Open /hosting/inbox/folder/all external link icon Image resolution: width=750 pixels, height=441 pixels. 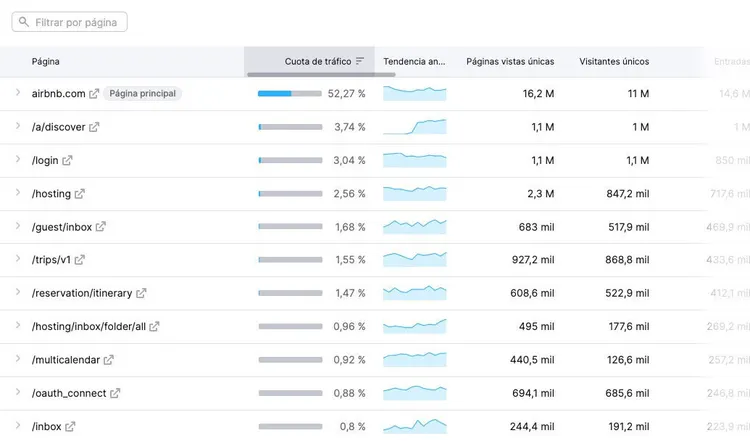coord(154,327)
